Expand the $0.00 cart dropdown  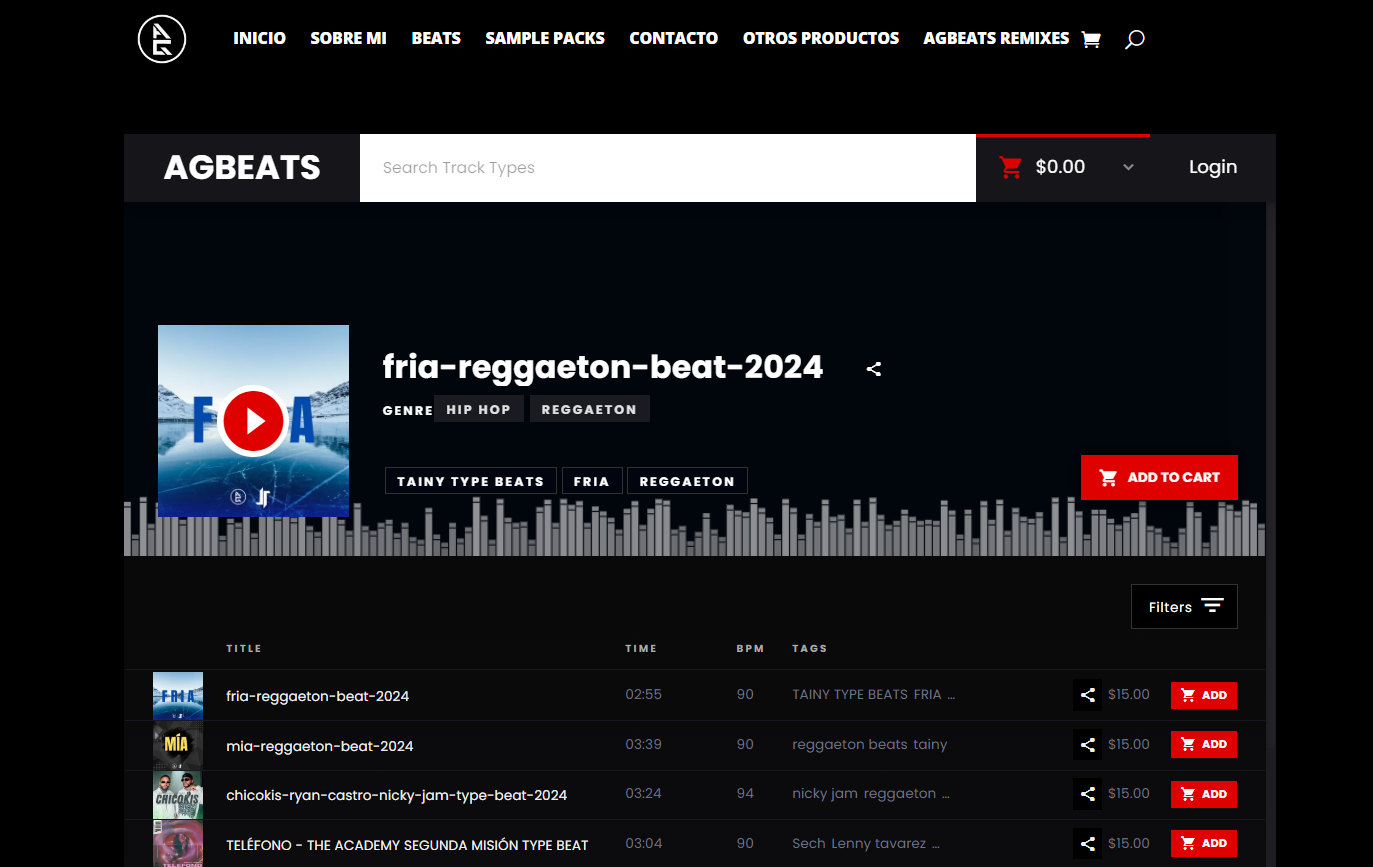[x=1128, y=168]
